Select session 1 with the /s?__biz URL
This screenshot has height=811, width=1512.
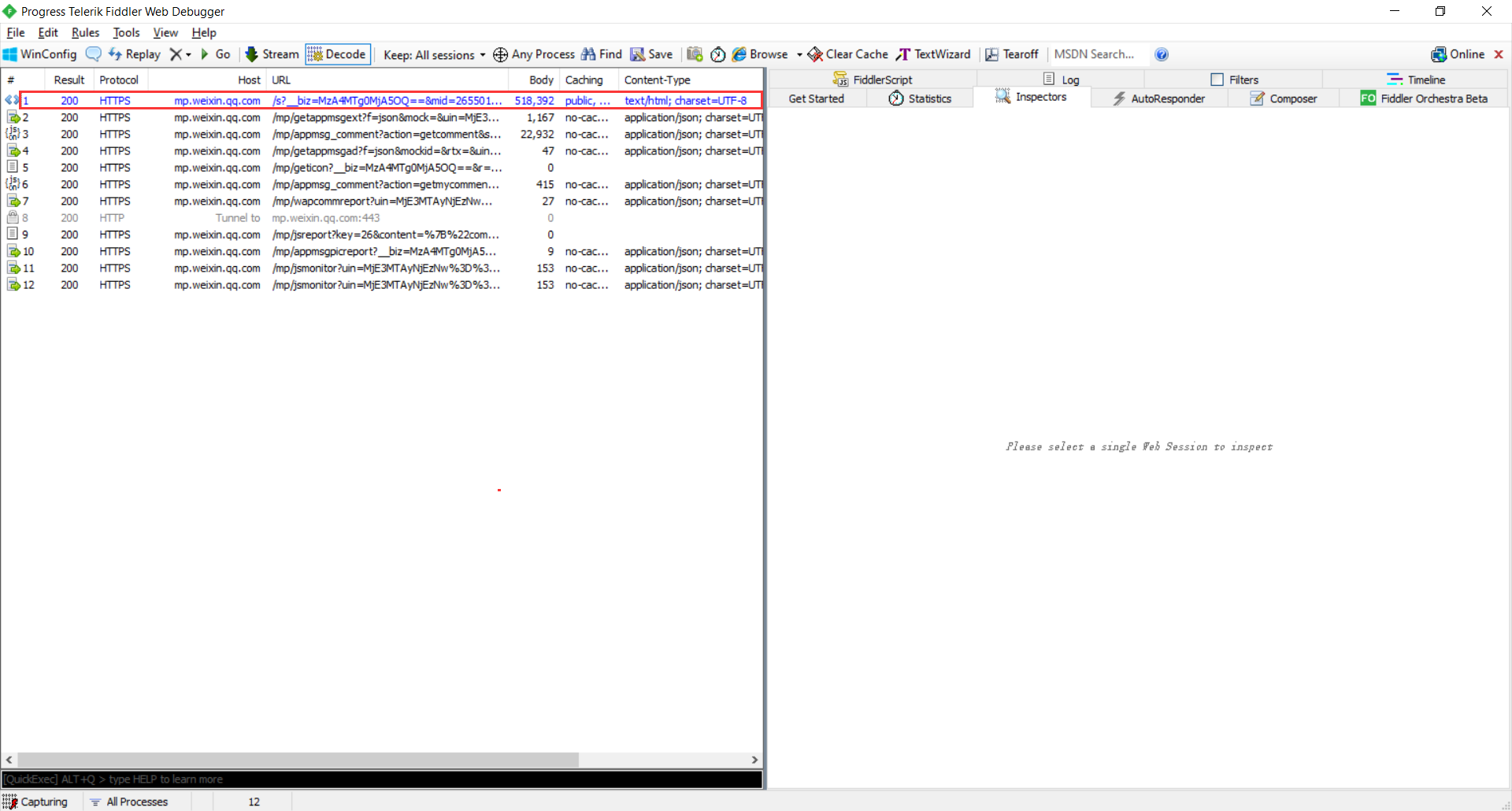382,101
